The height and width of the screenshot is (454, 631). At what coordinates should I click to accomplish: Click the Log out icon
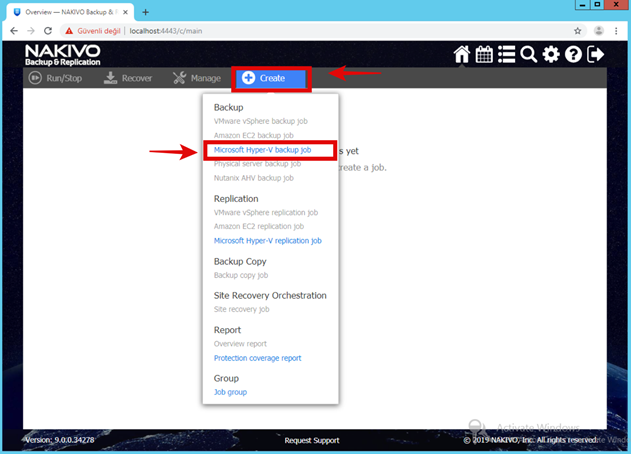pos(596,54)
